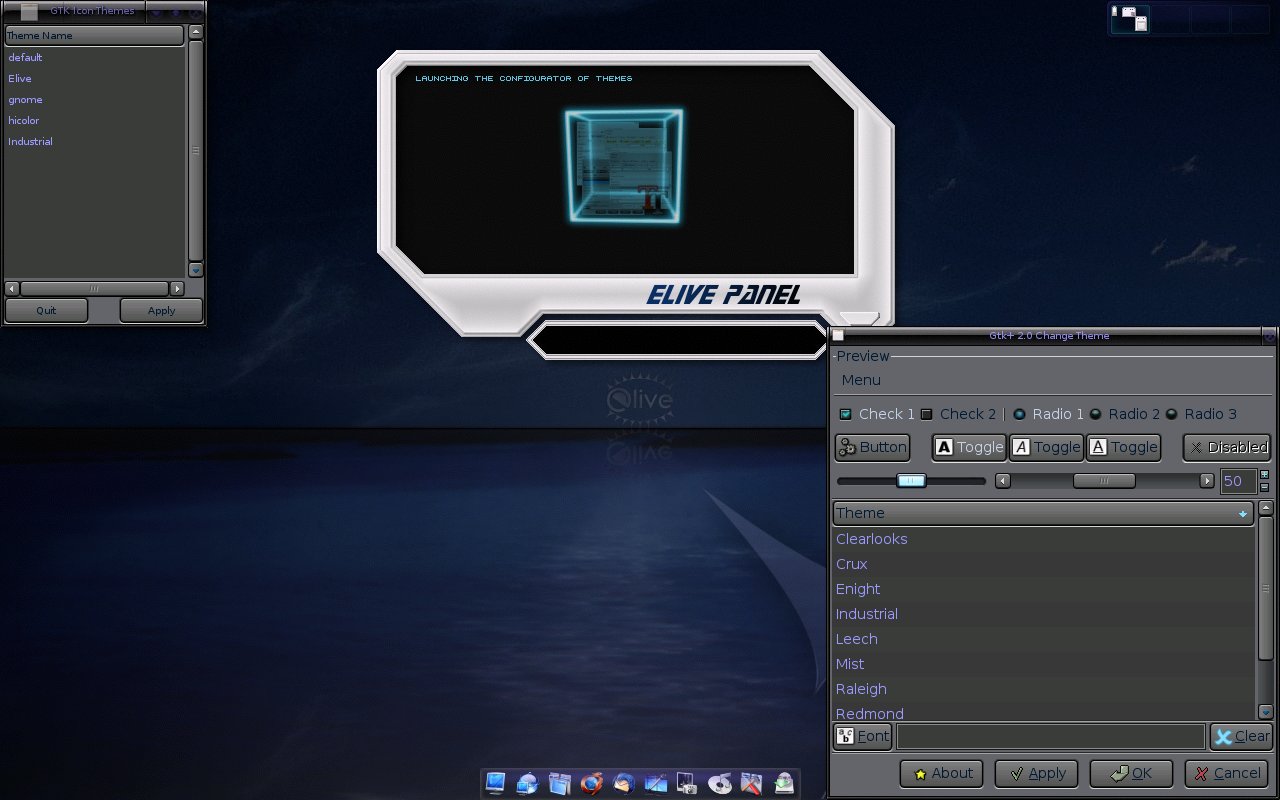Click the disk installer icon in the dock
Screen dimensions: 1280x800
[784, 783]
